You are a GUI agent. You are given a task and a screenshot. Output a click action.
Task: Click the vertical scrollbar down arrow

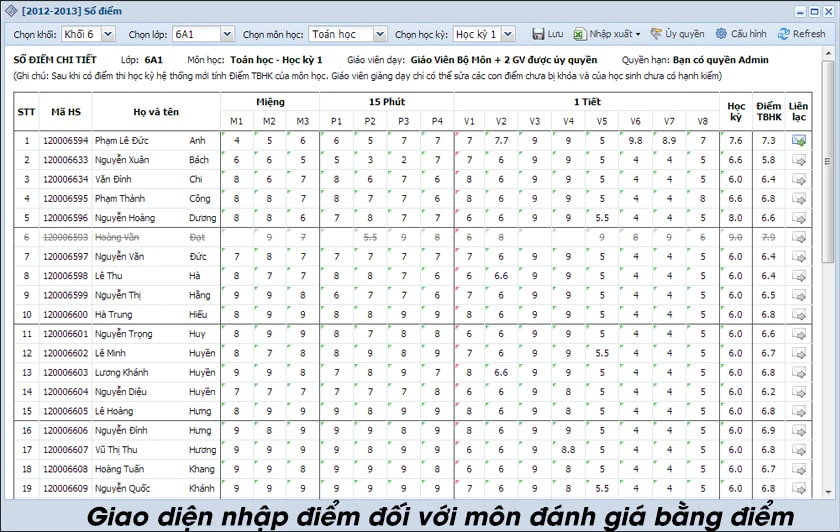click(x=828, y=491)
